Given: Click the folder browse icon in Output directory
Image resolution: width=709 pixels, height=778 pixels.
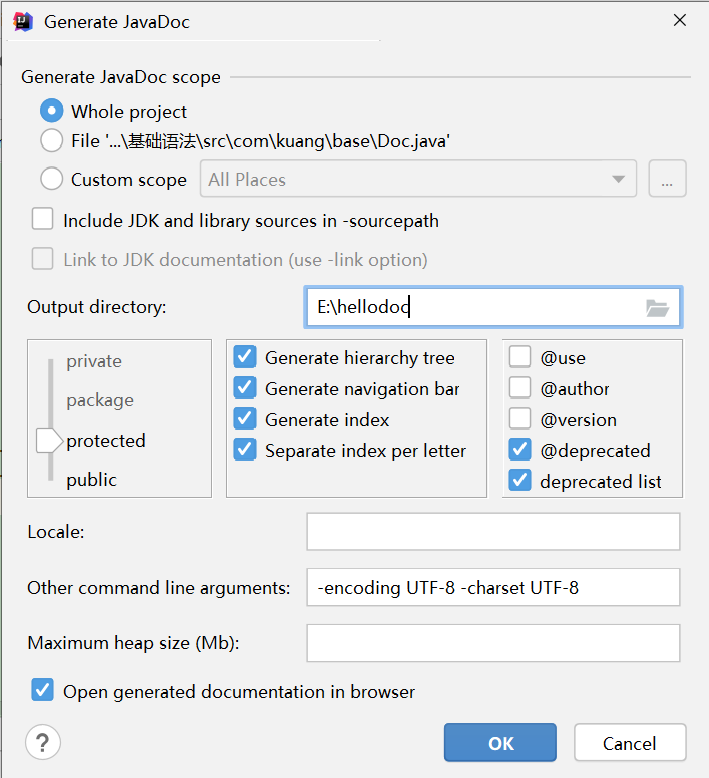Looking at the screenshot, I should point(657,308).
